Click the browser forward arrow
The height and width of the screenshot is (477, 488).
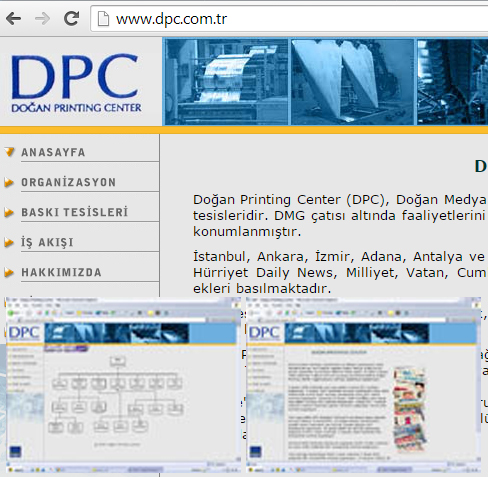click(x=42, y=18)
